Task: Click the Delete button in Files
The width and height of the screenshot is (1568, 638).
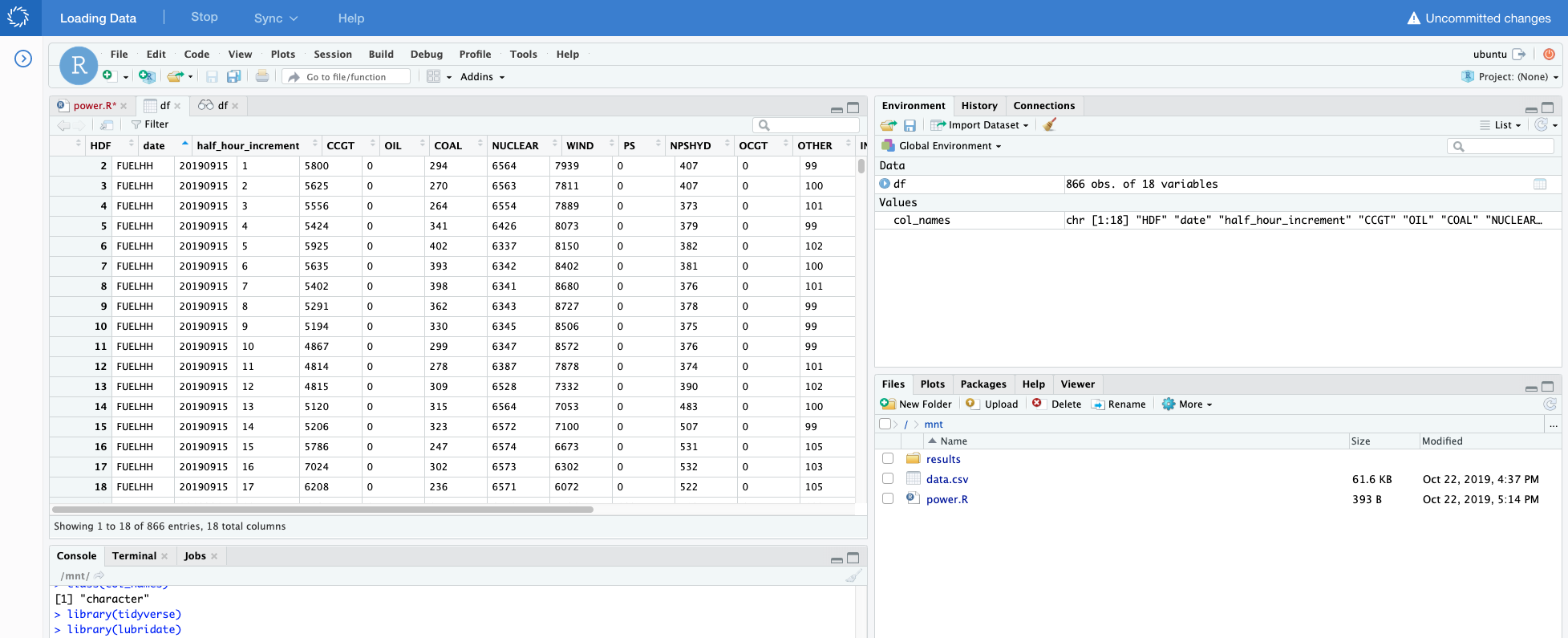Action: [x=1057, y=404]
